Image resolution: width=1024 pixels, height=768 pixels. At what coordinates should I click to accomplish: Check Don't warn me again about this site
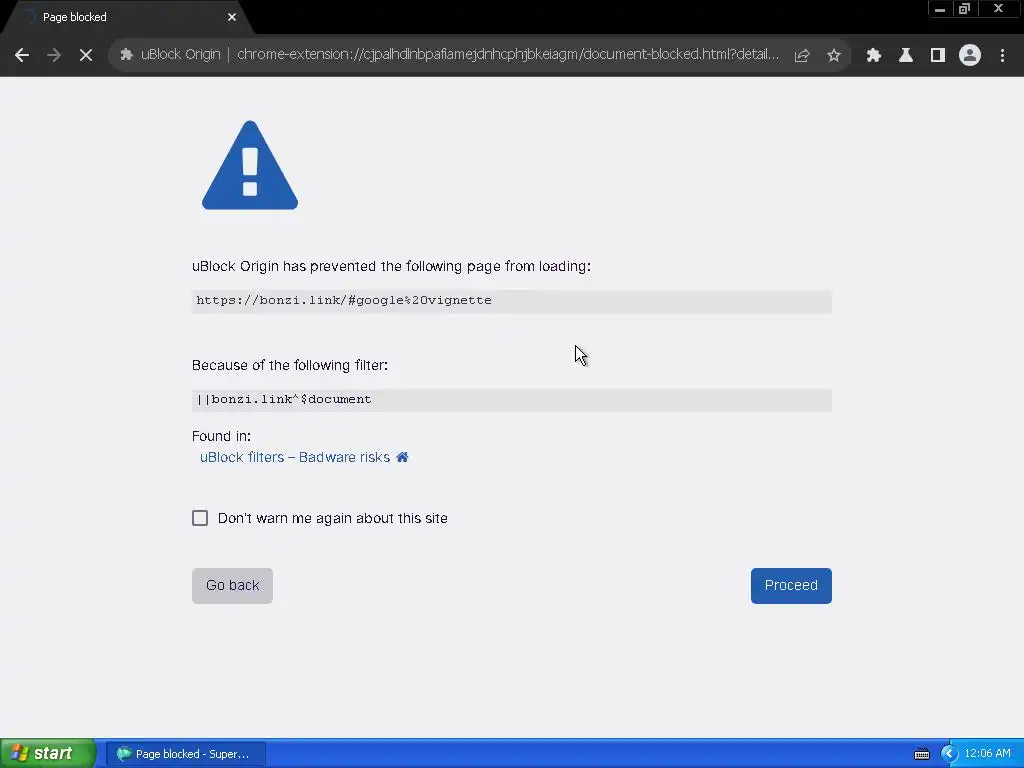point(200,518)
